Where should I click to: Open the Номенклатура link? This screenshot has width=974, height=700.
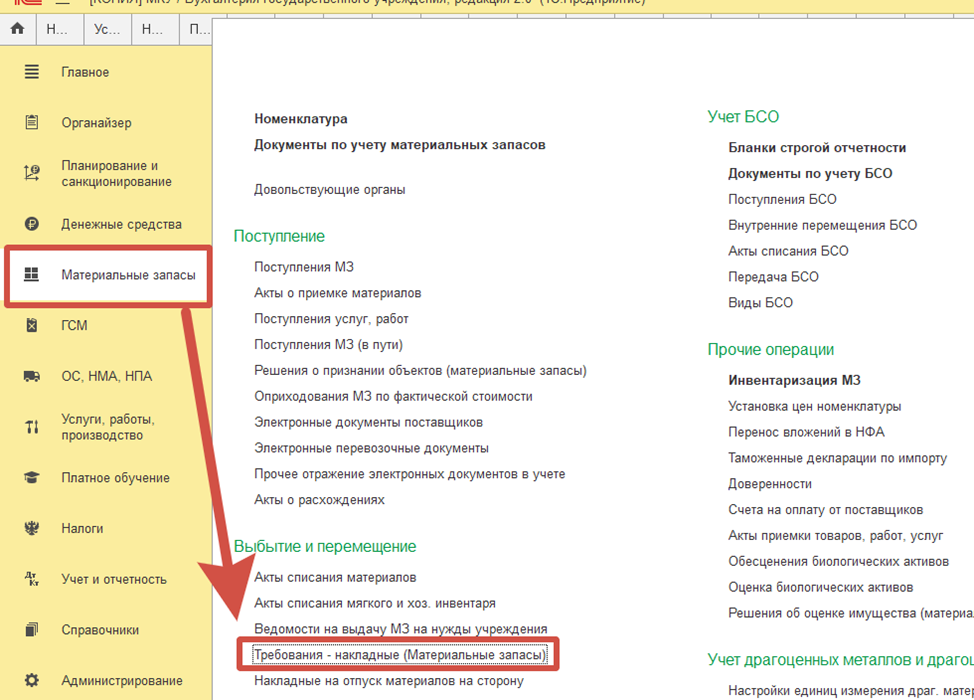point(301,119)
